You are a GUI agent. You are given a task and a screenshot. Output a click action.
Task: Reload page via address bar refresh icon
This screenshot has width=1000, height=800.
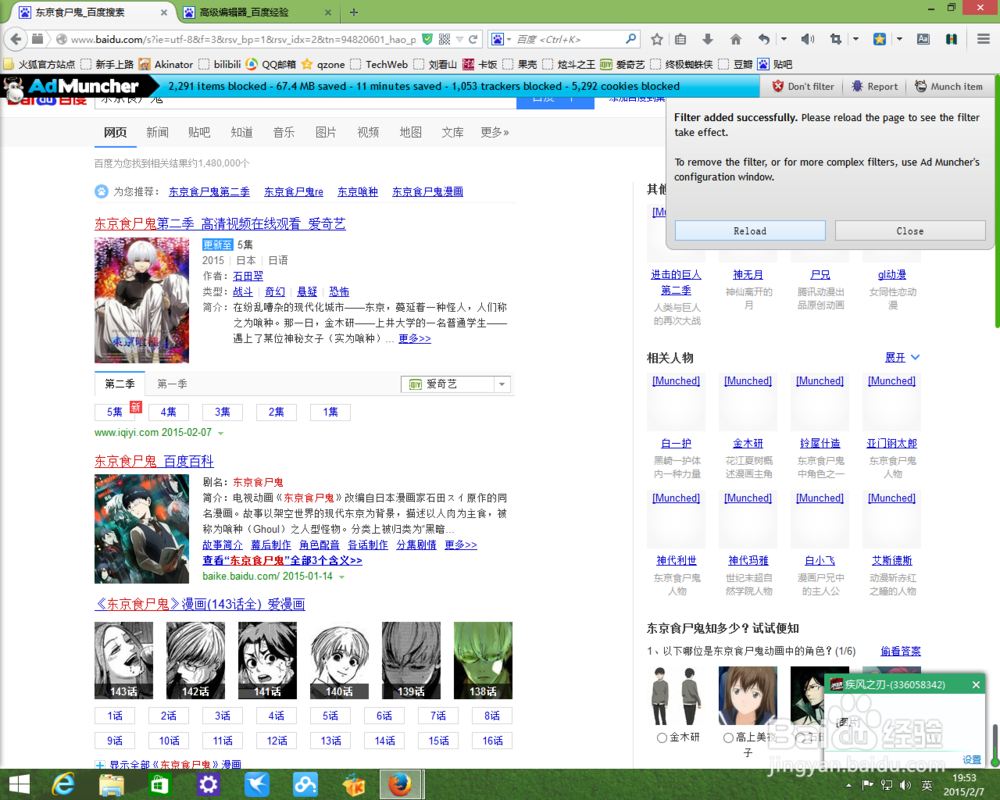coord(473,40)
